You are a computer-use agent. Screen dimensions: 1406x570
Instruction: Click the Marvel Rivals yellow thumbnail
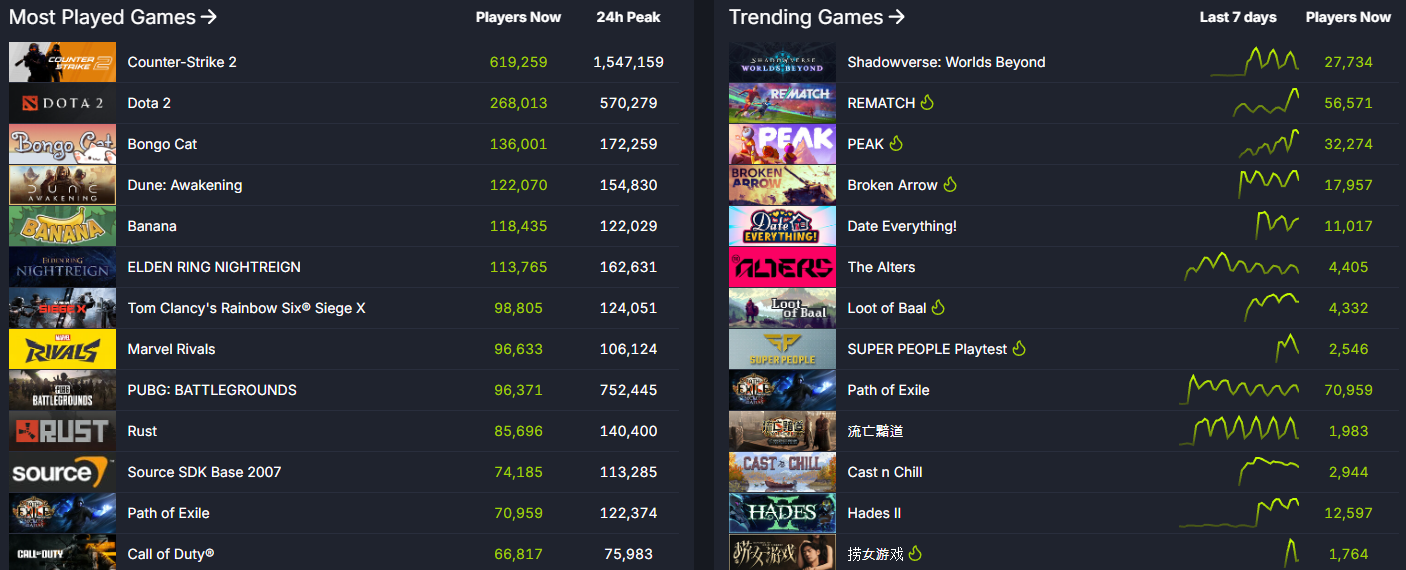click(x=62, y=349)
